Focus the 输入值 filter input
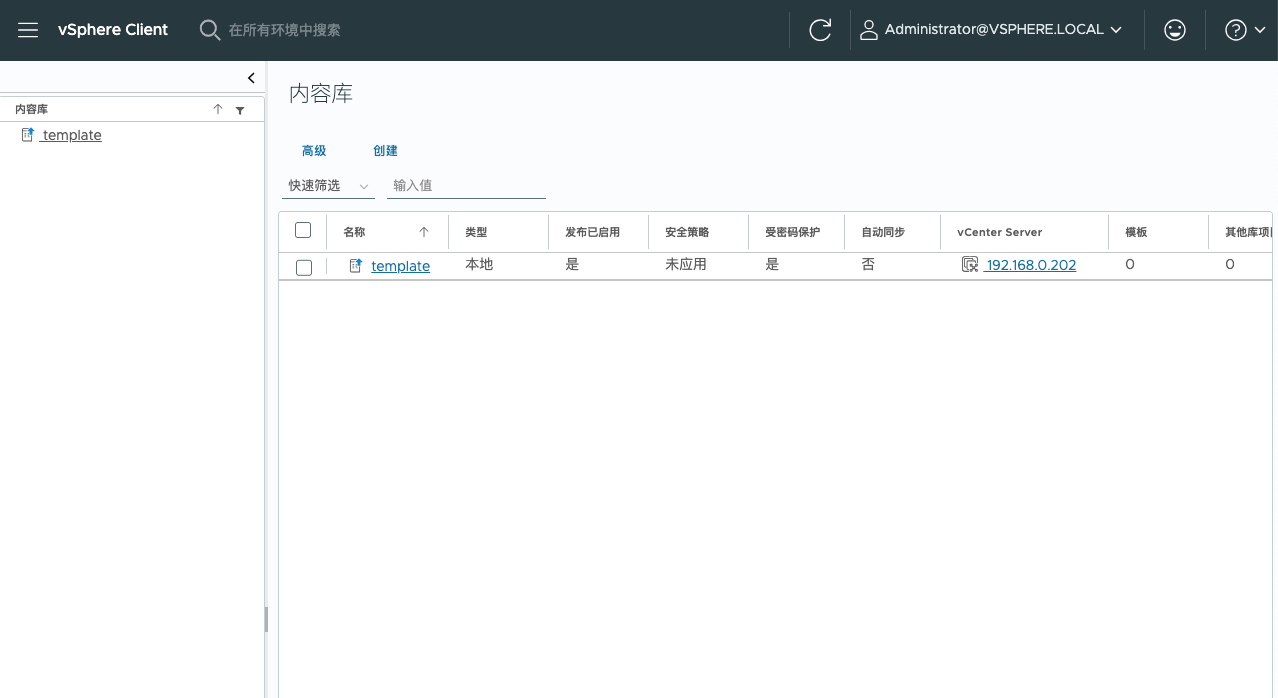 [466, 186]
